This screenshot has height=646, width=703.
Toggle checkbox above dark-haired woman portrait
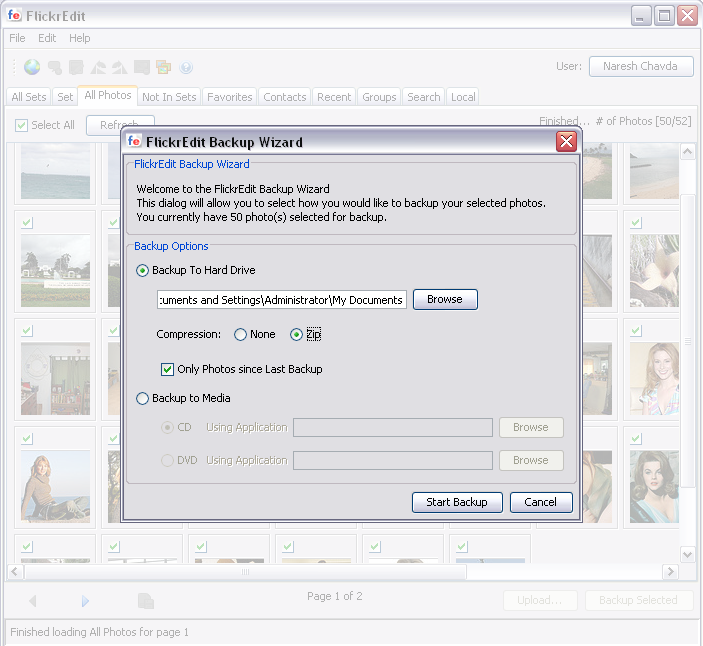point(636,438)
